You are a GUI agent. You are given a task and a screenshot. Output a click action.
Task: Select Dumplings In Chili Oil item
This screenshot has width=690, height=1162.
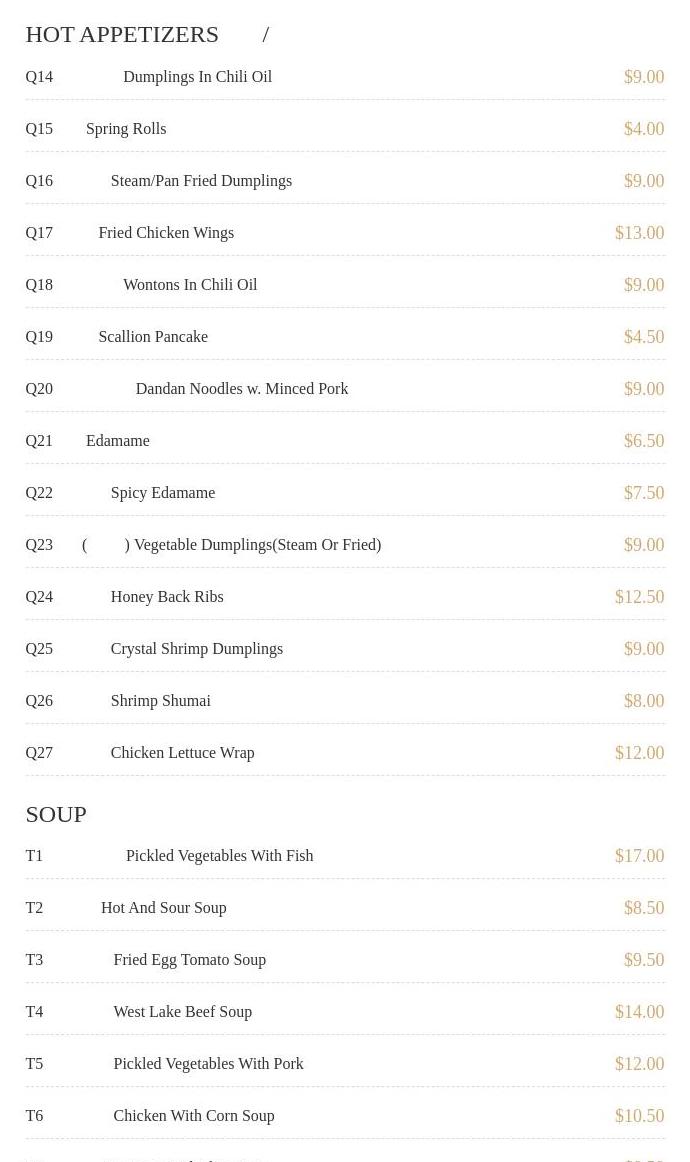click(x=197, y=77)
